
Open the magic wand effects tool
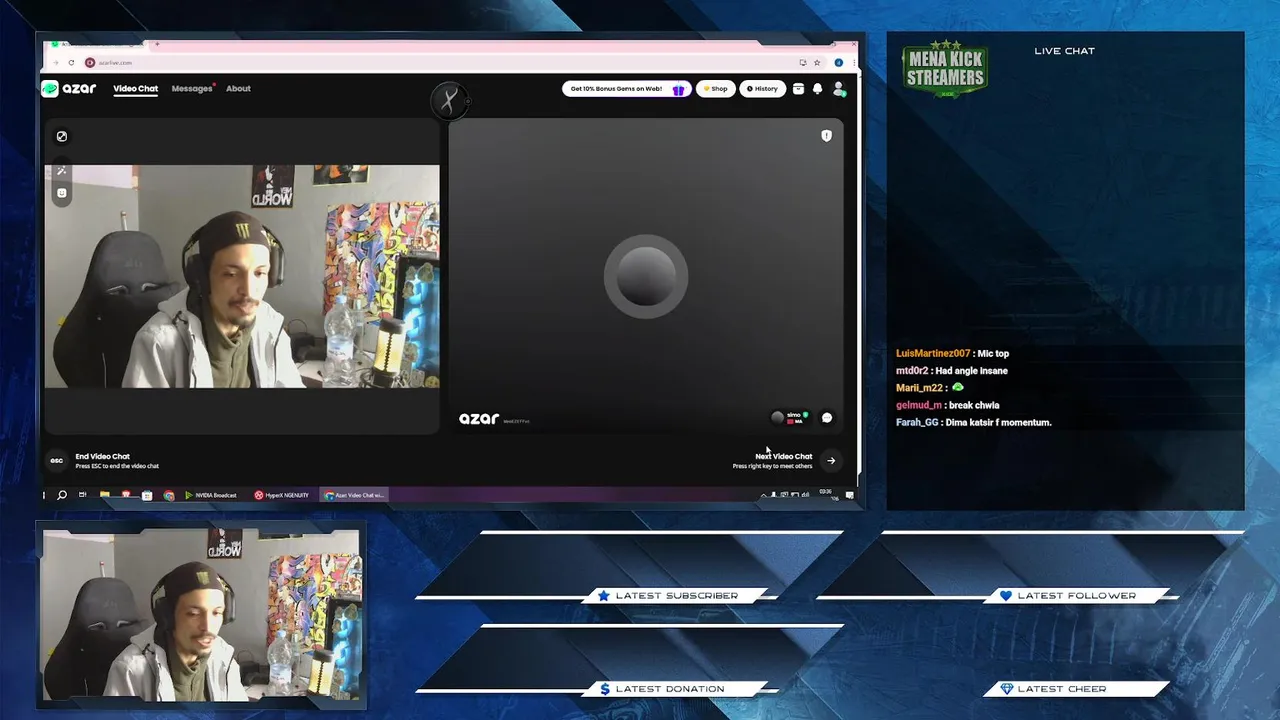point(61,171)
